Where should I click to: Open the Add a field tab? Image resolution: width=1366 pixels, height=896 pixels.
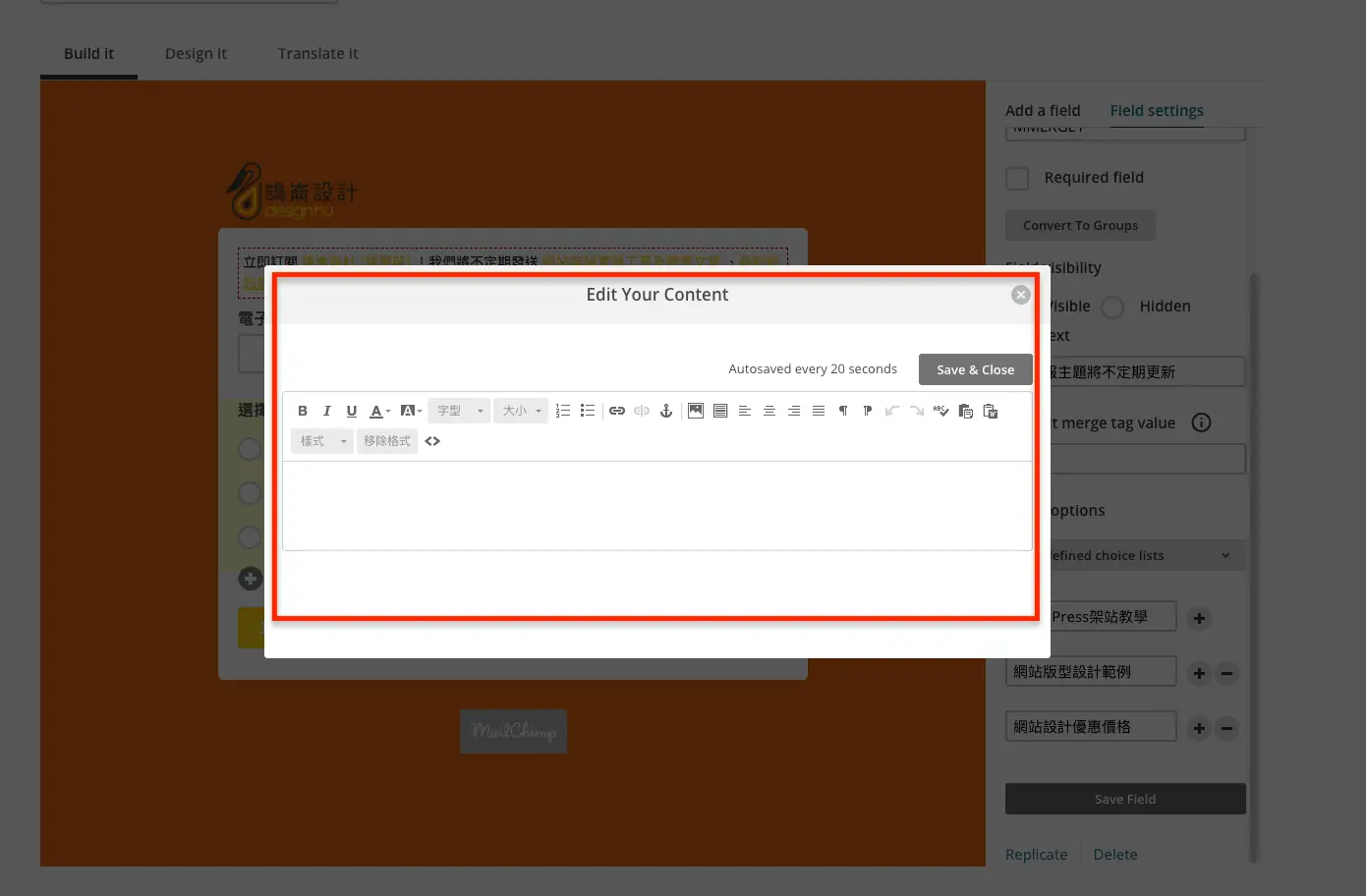[x=1043, y=110]
